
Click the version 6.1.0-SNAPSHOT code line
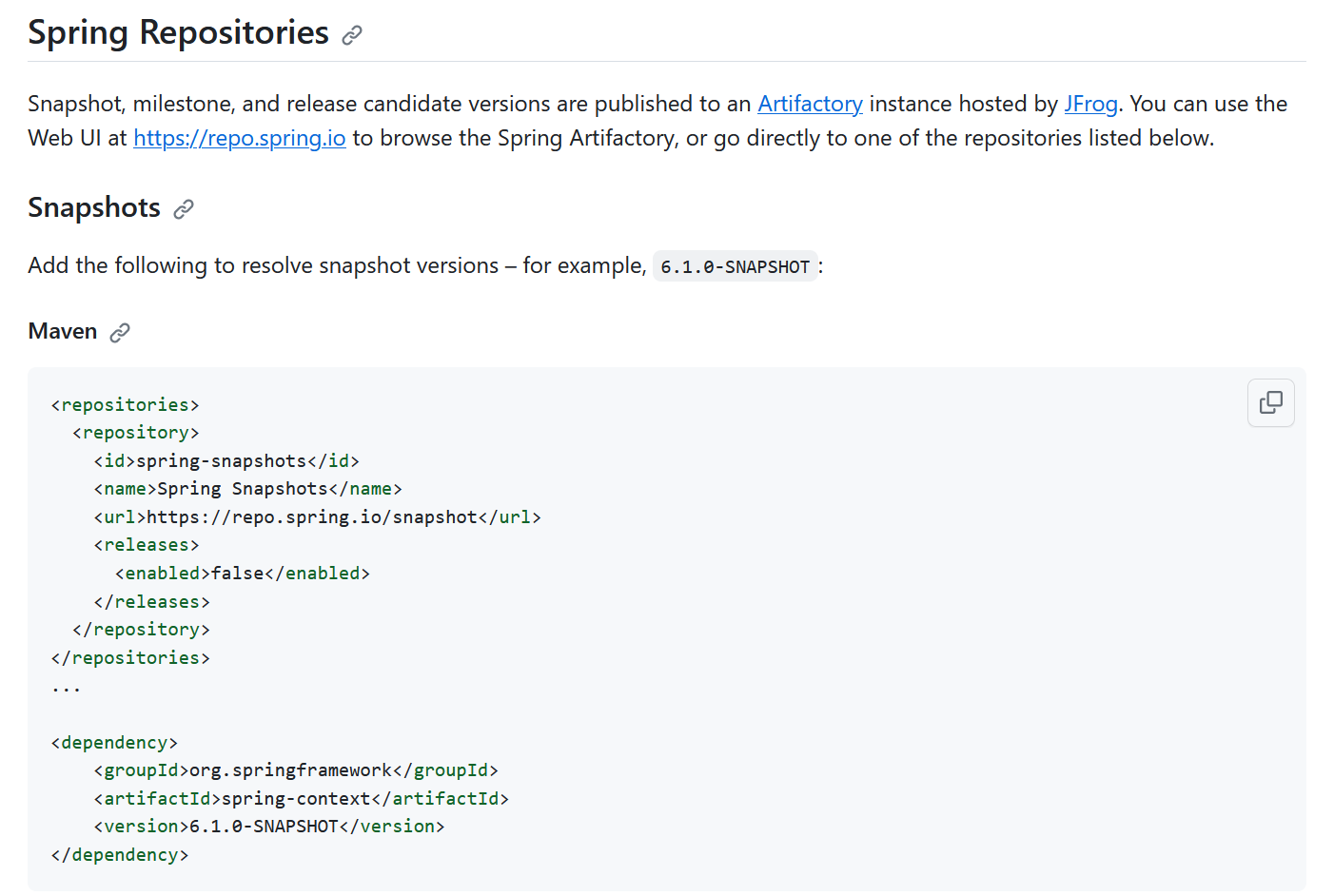pyautogui.click(x=269, y=827)
